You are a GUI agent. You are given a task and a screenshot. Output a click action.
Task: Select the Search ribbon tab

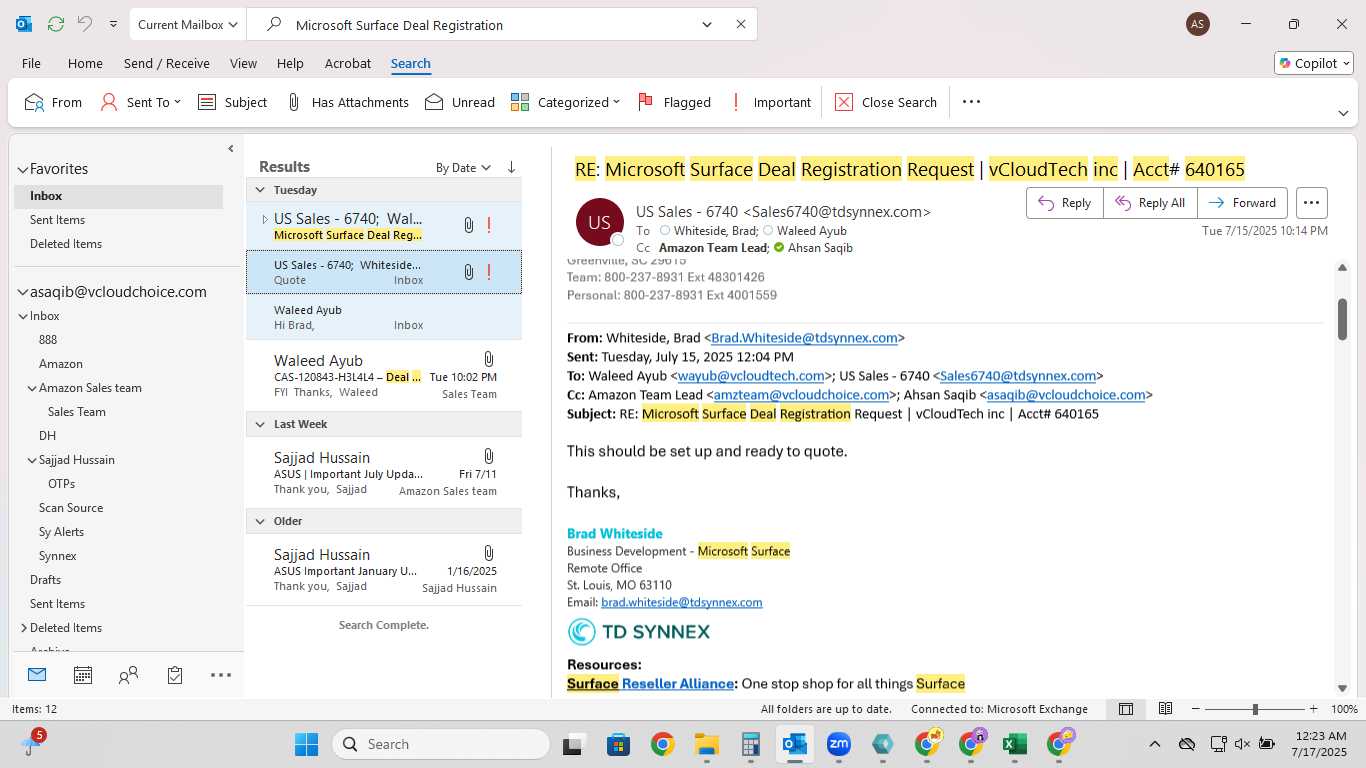pos(411,63)
